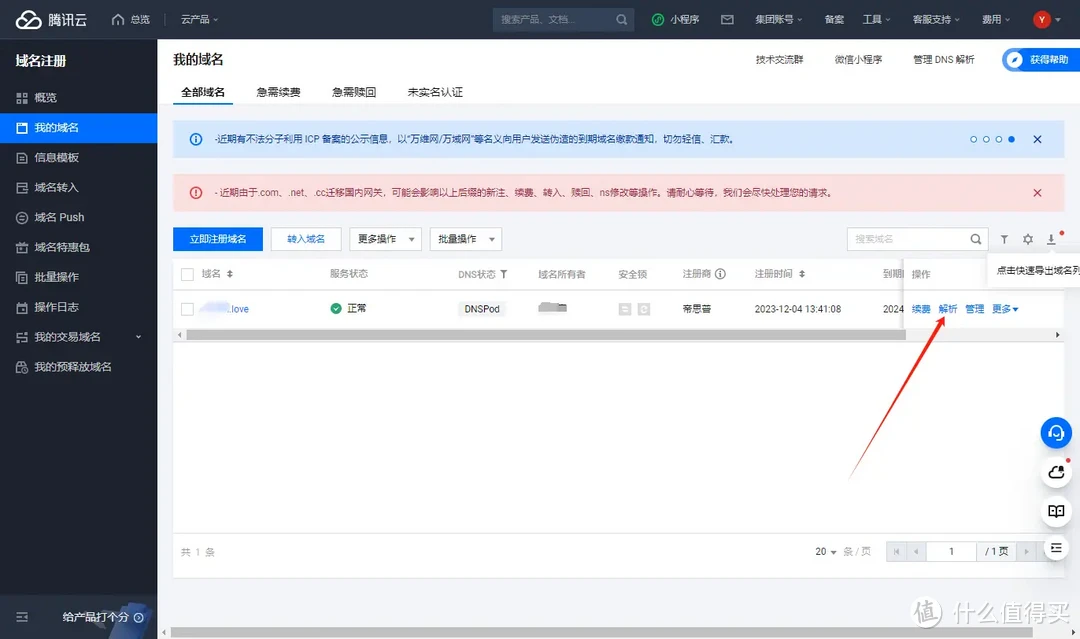Click 续费 for the .love domain

(921, 309)
